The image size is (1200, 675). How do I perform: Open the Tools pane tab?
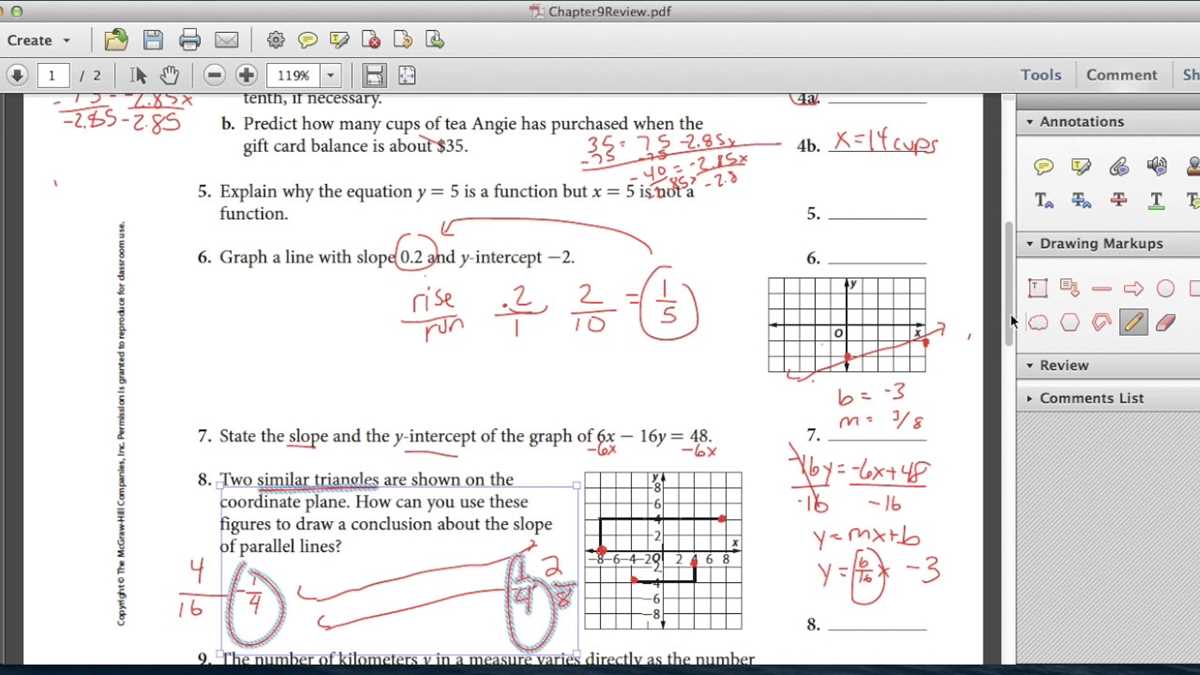click(1041, 75)
